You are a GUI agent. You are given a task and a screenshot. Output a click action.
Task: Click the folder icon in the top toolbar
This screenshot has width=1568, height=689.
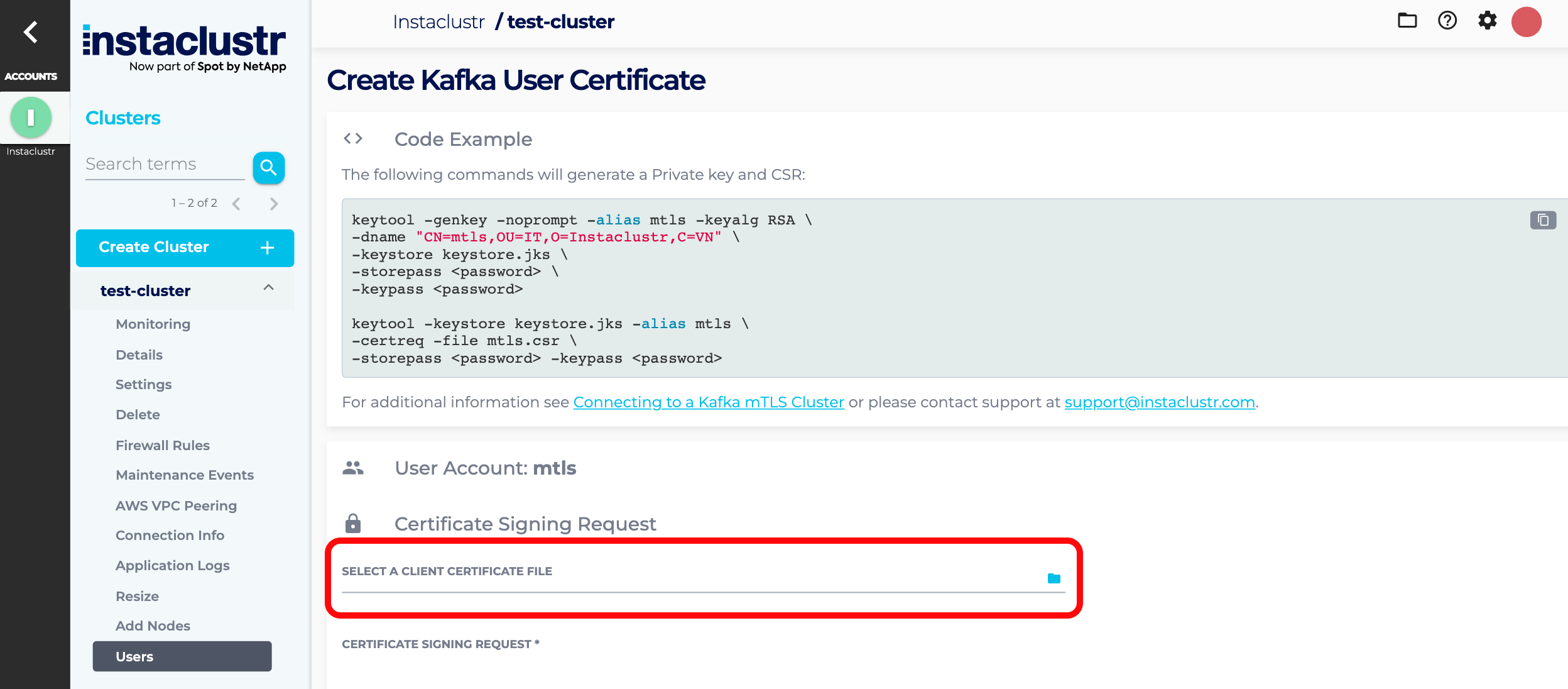tap(1407, 21)
